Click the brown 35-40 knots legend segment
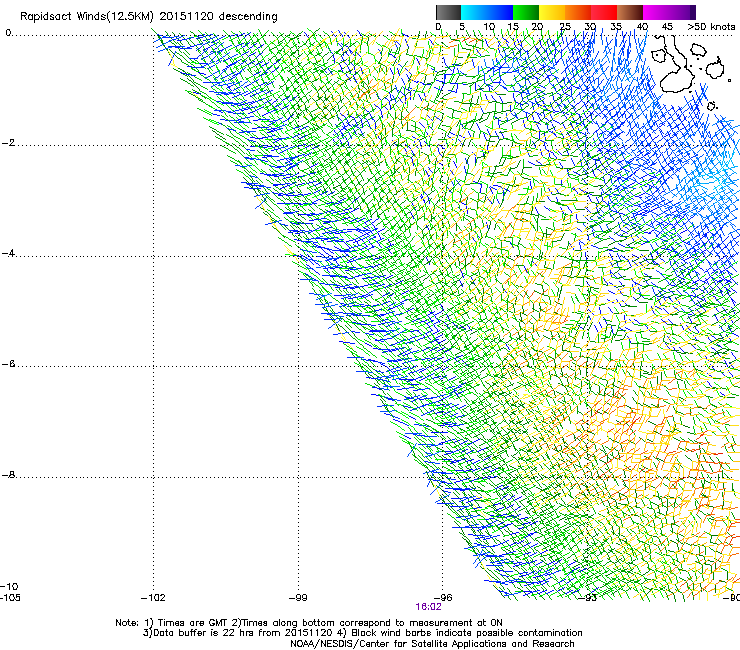 630,12
